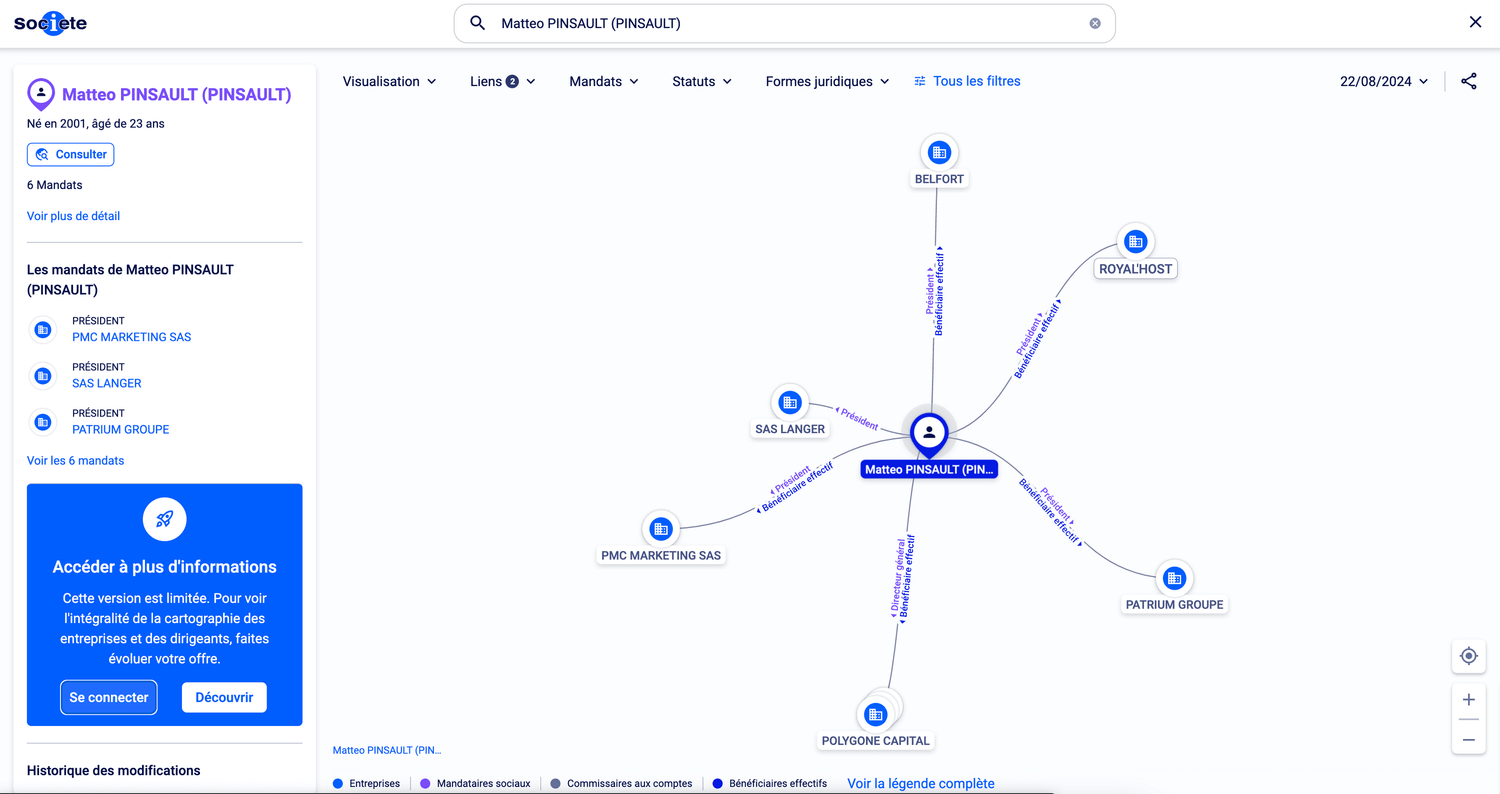Close the cartography view
The width and height of the screenshot is (1500, 794).
coord(1475,22)
